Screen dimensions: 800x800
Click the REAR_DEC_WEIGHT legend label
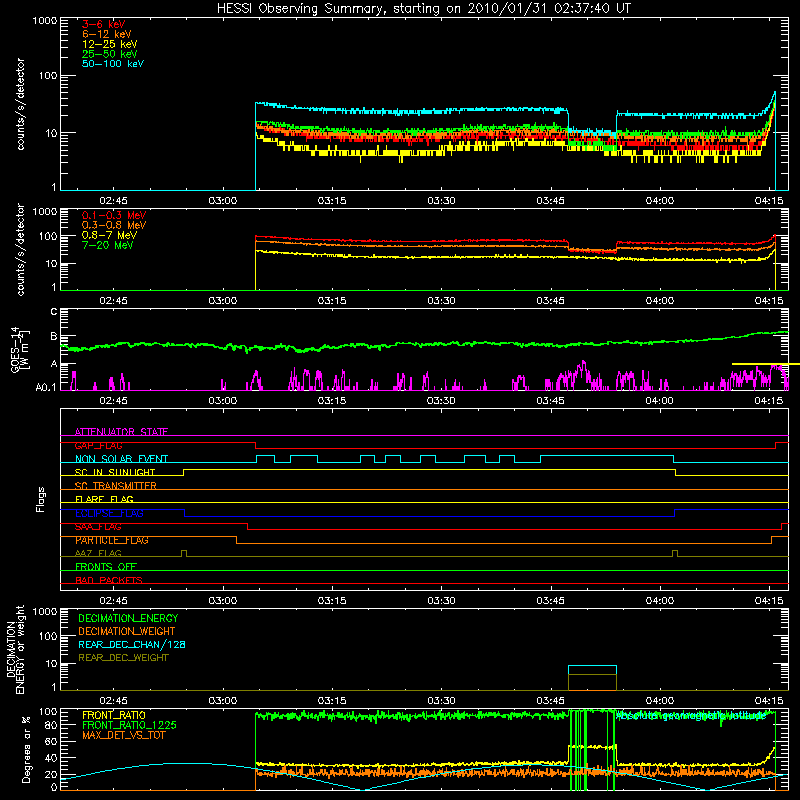click(x=123, y=658)
